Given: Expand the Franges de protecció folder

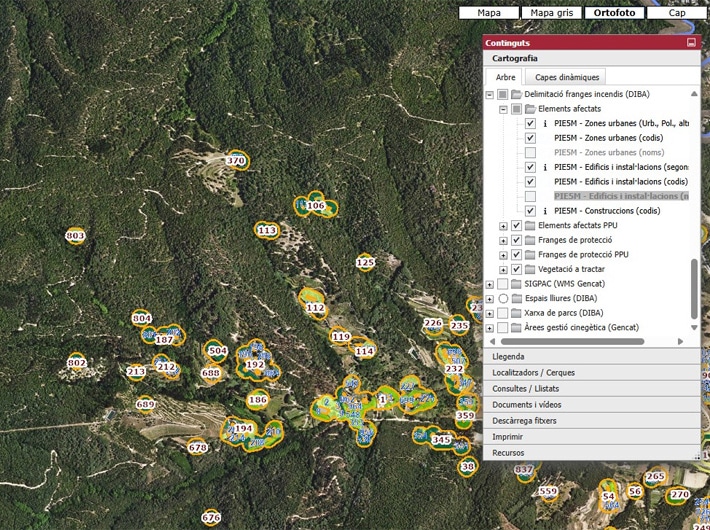Looking at the screenshot, I should (504, 241).
